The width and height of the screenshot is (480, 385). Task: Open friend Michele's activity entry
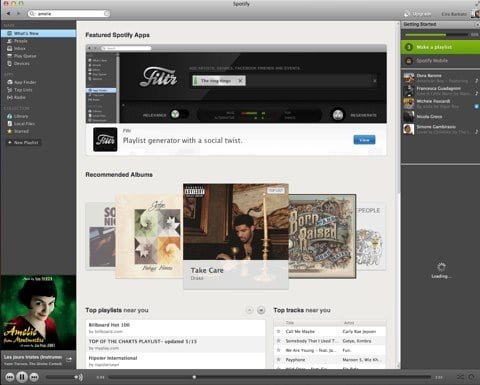click(440, 103)
